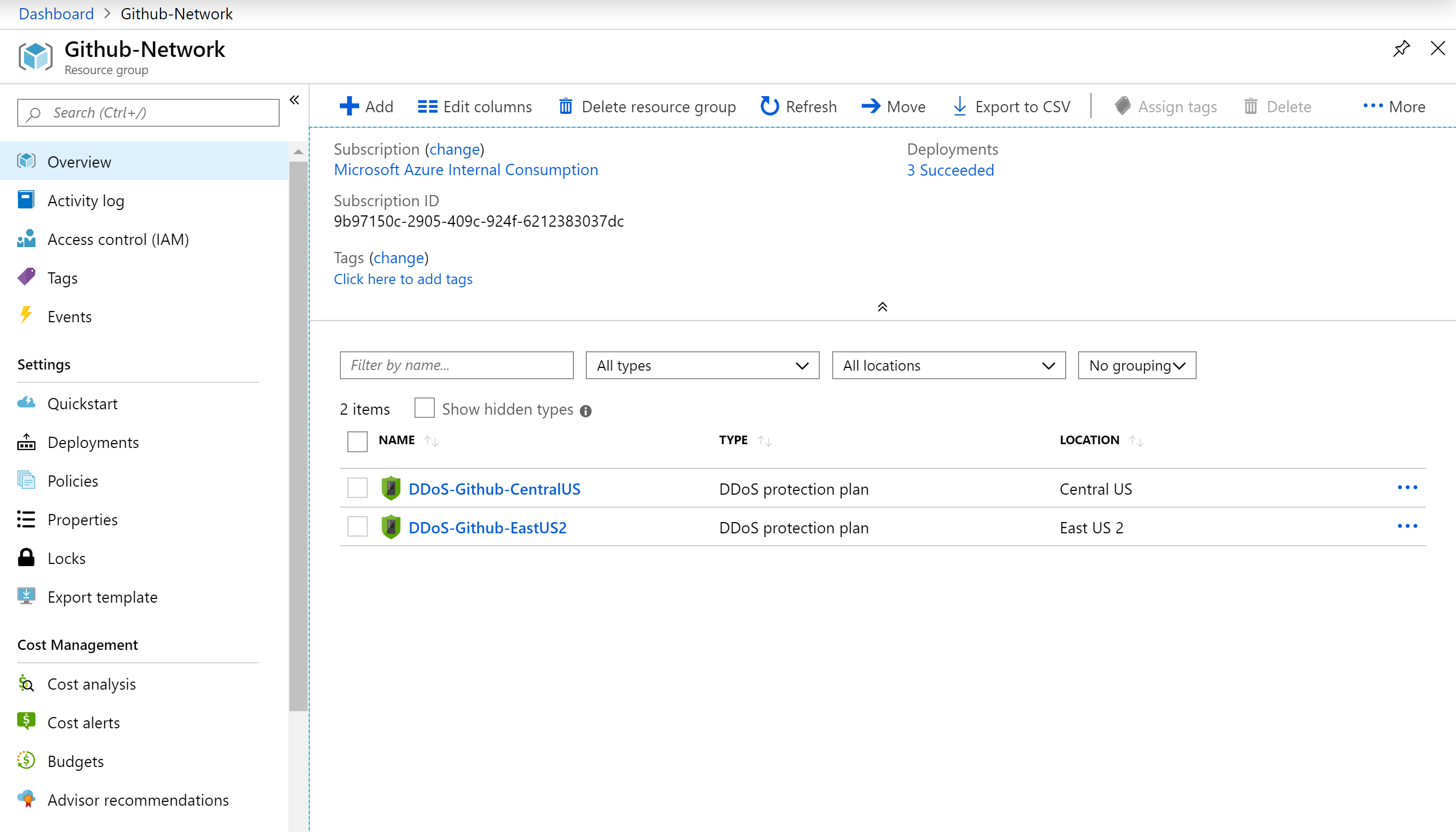Screen dimensions: 1456x832
Task: Open the All types dropdown
Action: click(702, 365)
